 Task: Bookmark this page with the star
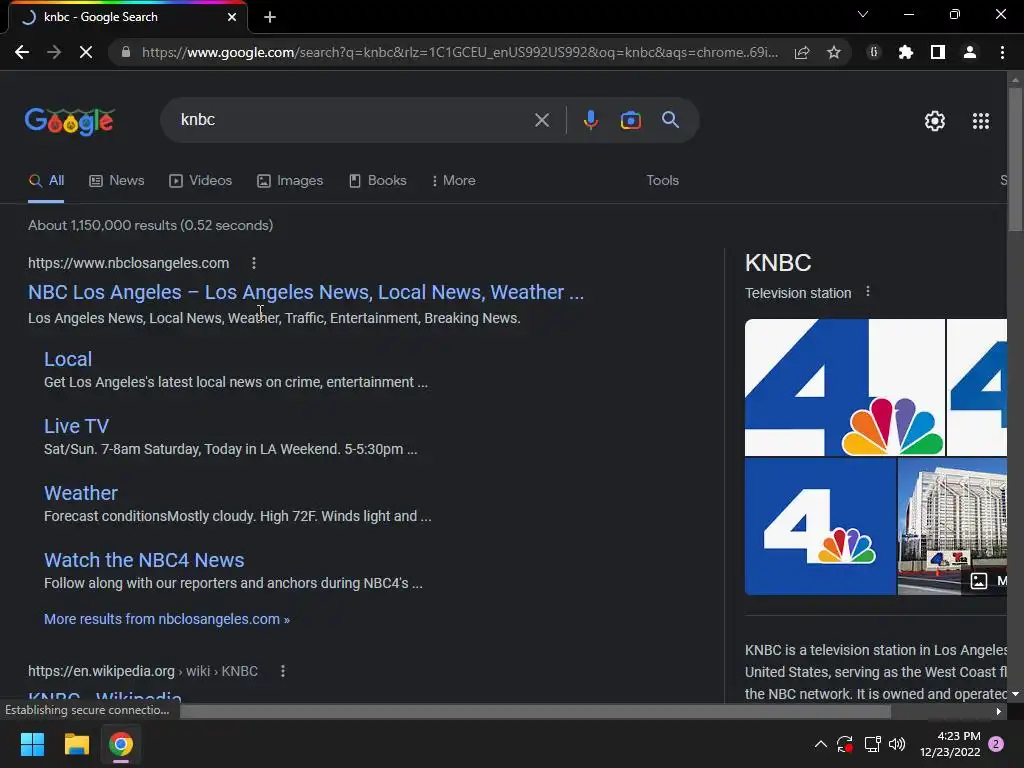(x=833, y=52)
